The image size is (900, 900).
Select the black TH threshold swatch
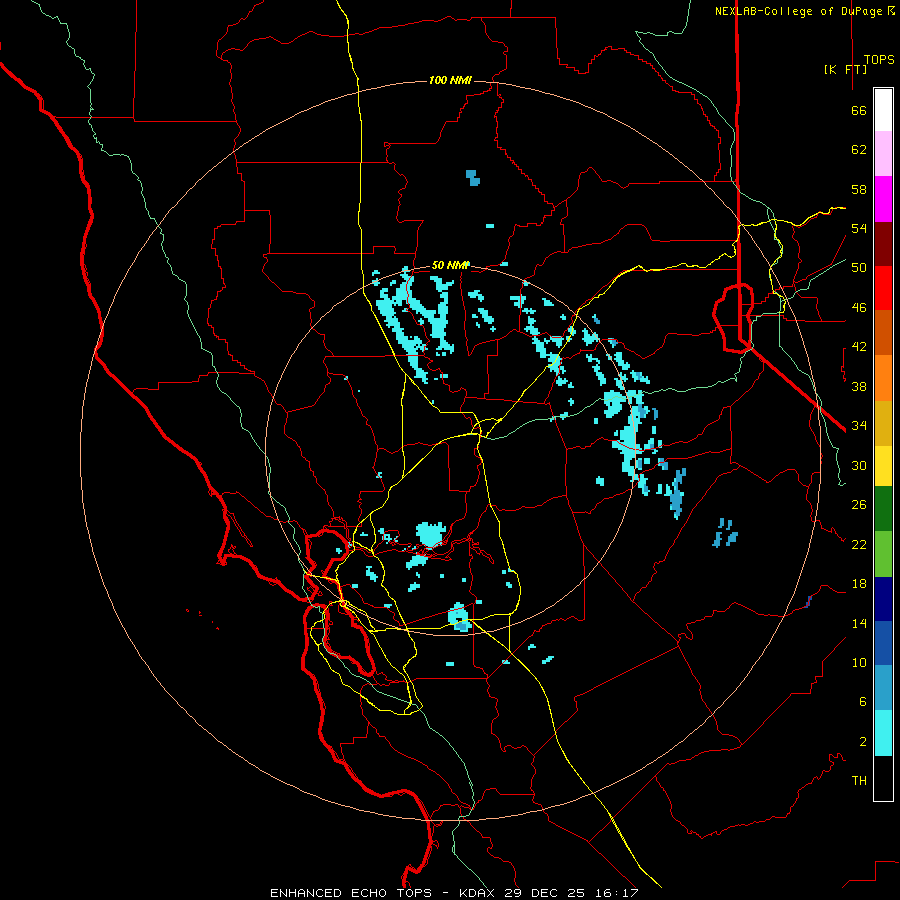pyautogui.click(x=883, y=778)
